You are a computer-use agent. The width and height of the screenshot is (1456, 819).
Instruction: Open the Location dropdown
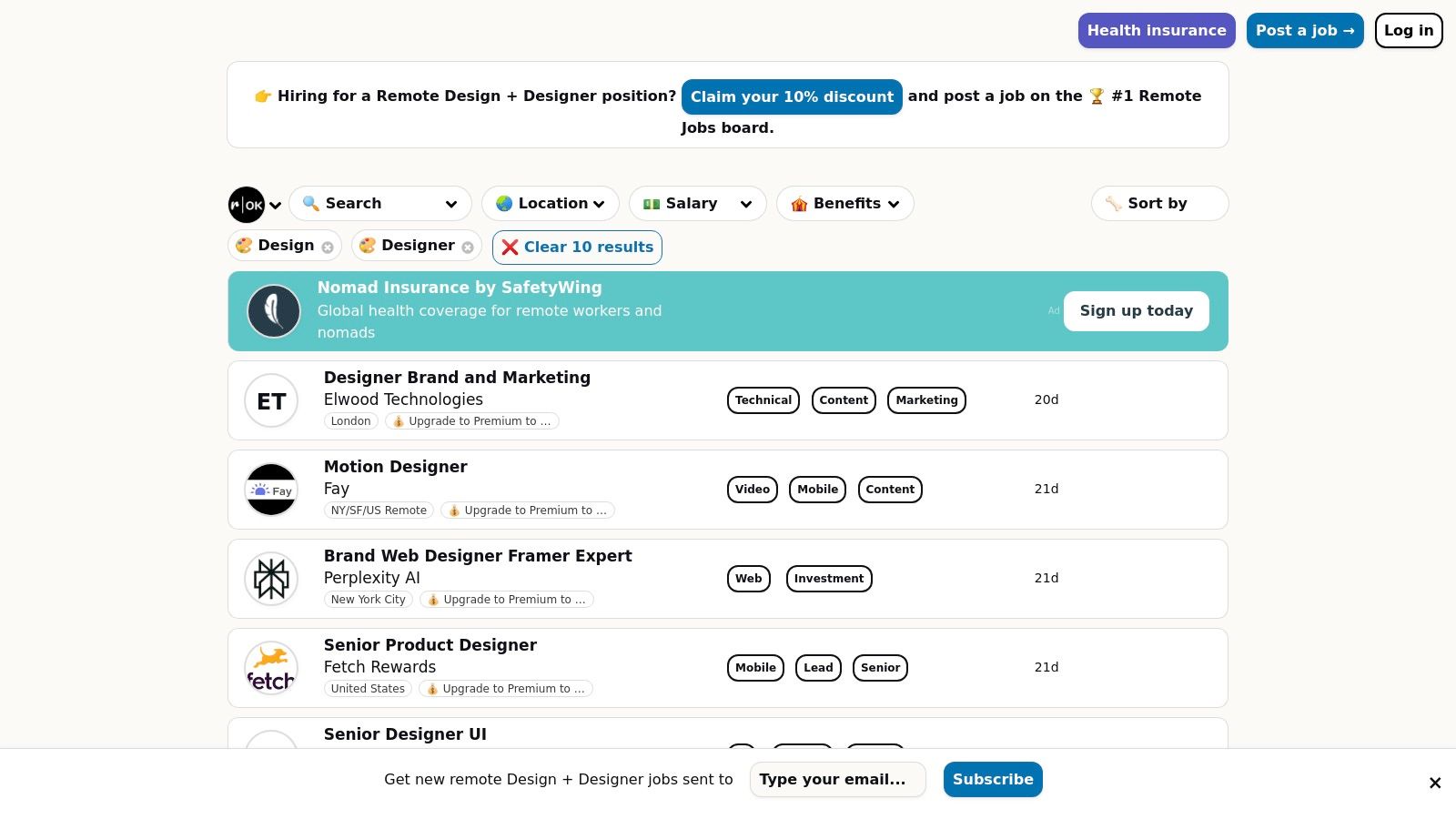click(x=550, y=203)
